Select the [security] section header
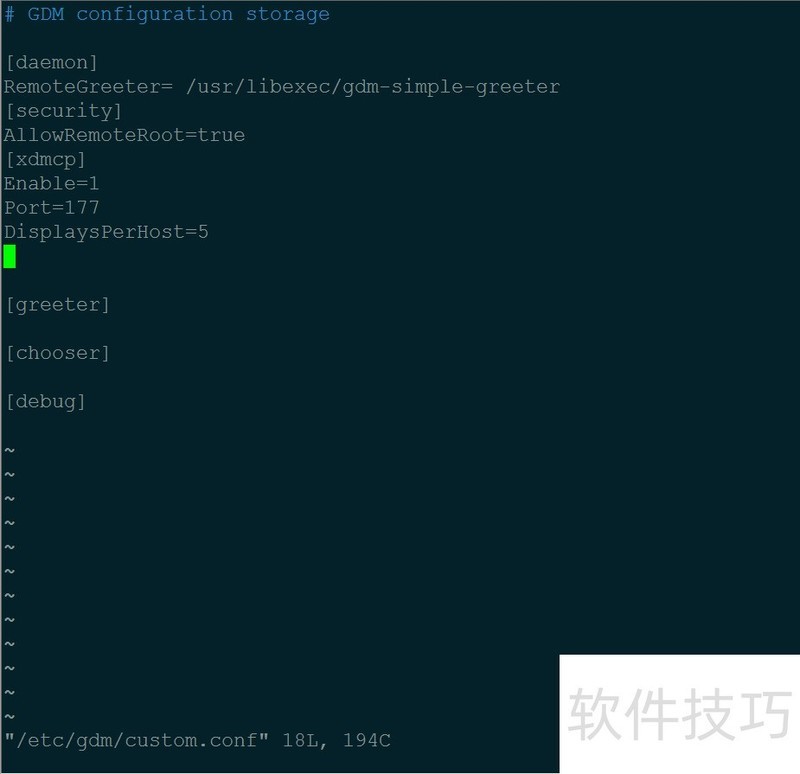Image resolution: width=800 pixels, height=774 pixels. click(63, 111)
